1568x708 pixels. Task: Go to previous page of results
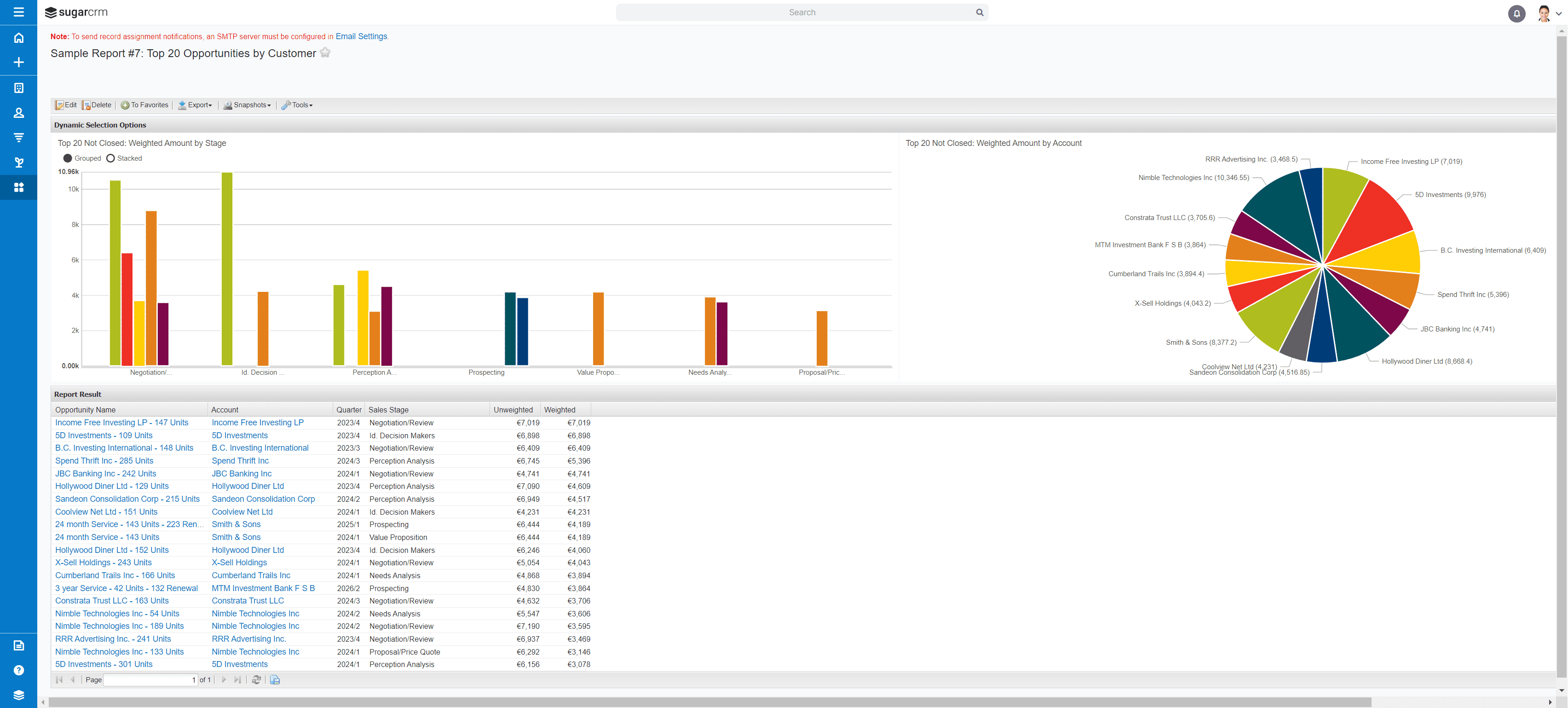click(73, 679)
